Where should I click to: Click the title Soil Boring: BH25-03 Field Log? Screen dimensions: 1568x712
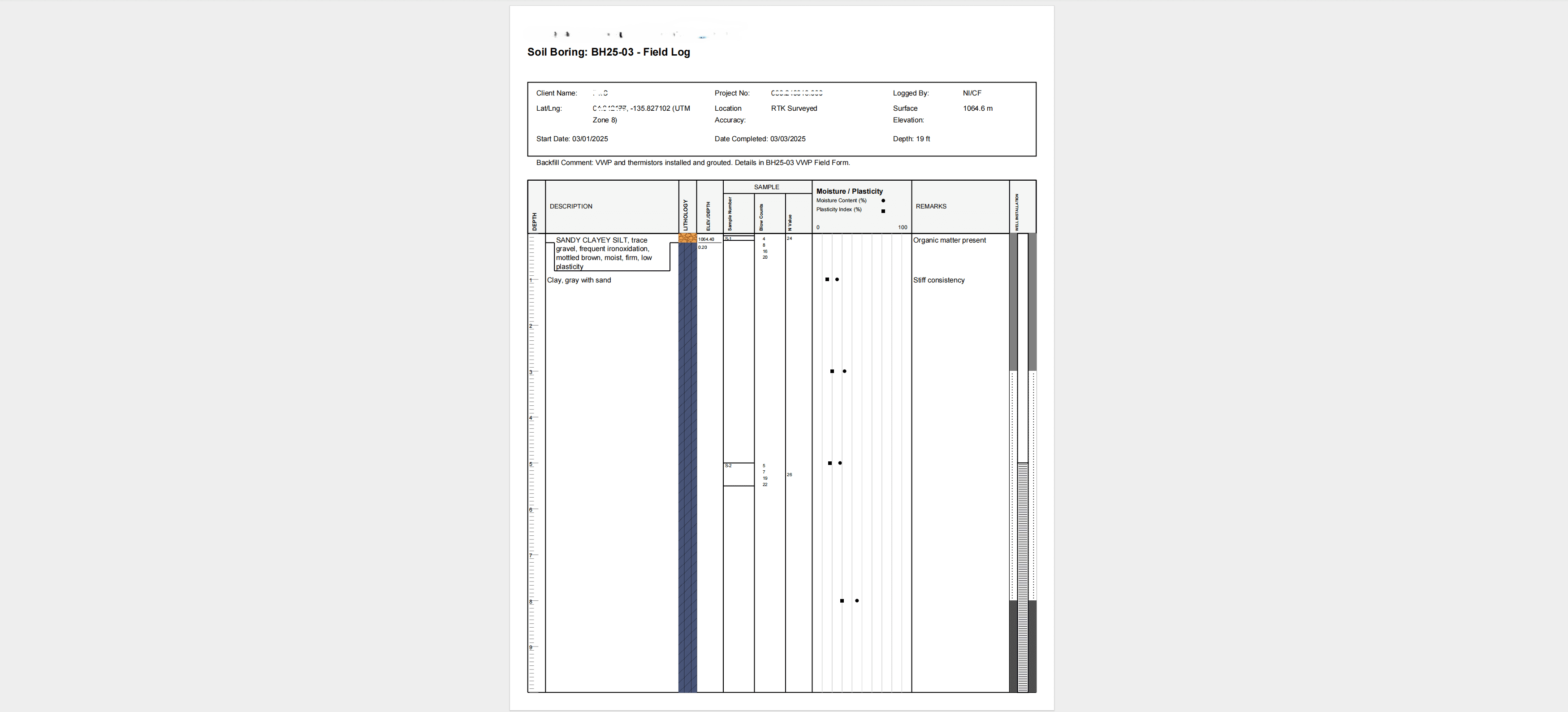[x=608, y=52]
